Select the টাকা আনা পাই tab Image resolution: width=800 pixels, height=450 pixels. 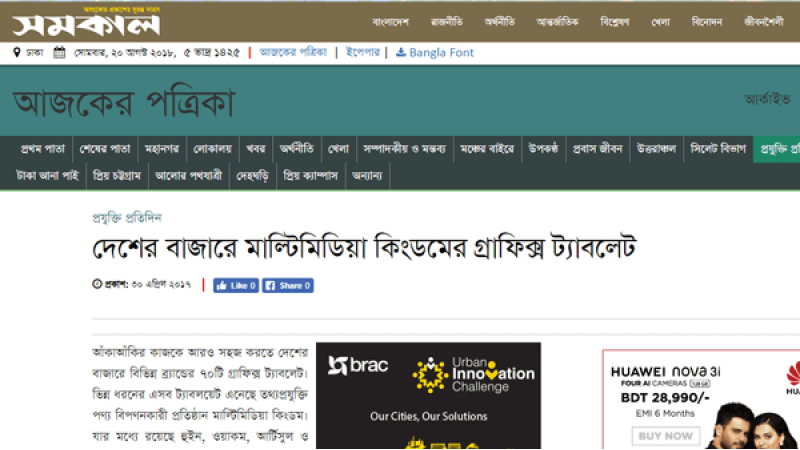(47, 176)
